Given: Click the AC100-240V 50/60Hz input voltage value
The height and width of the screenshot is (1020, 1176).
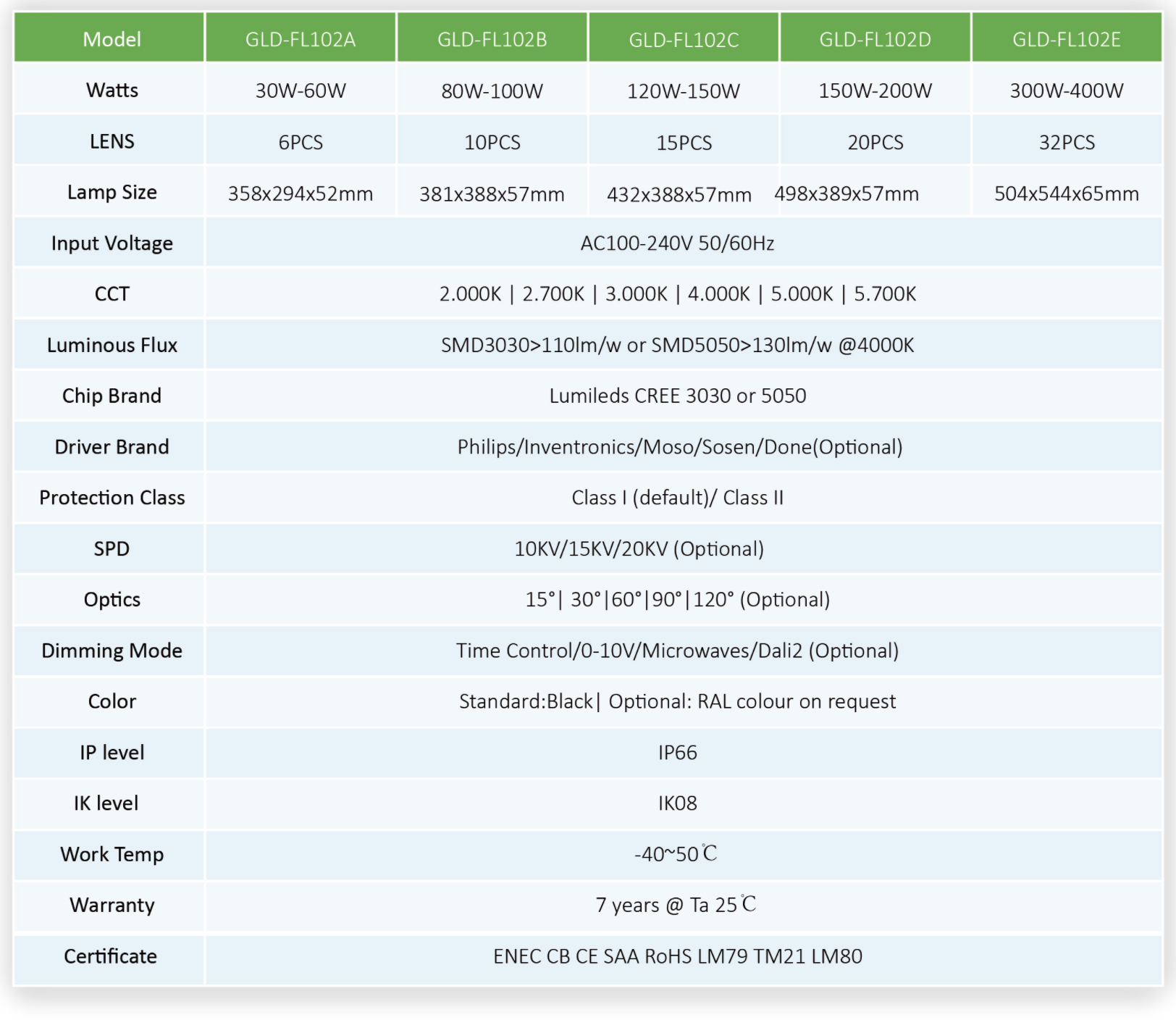Looking at the screenshot, I should [677, 243].
